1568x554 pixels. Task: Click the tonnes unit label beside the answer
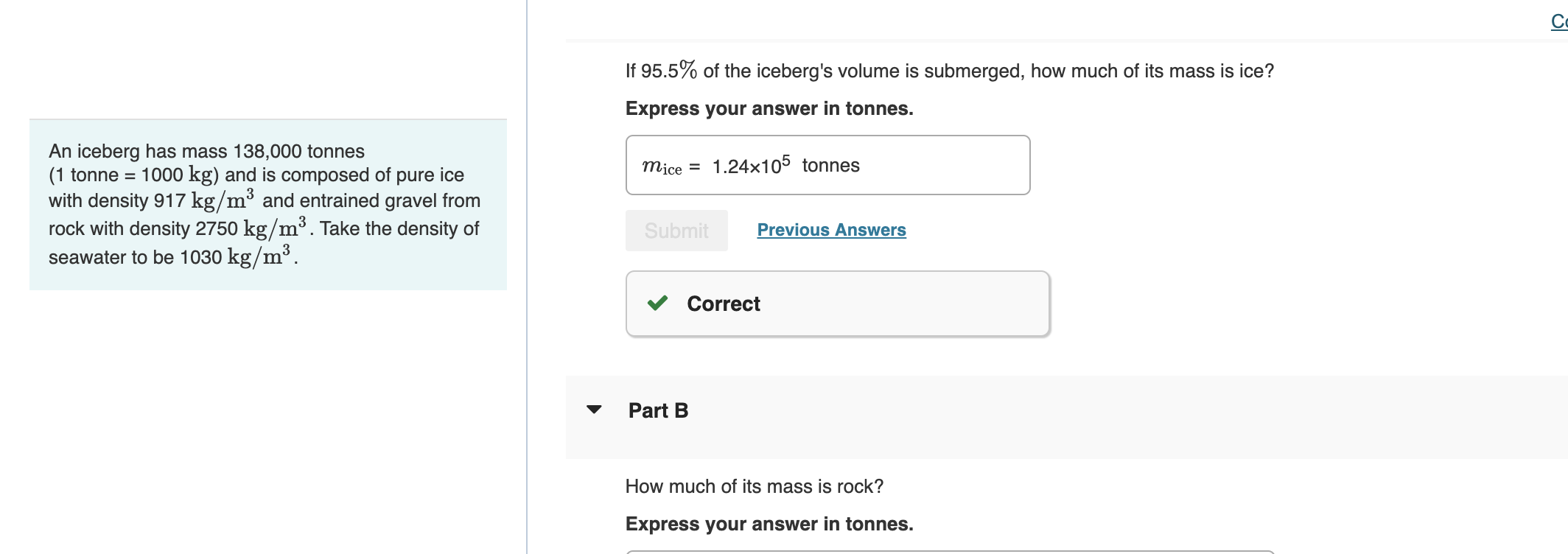pyautogui.click(x=832, y=164)
